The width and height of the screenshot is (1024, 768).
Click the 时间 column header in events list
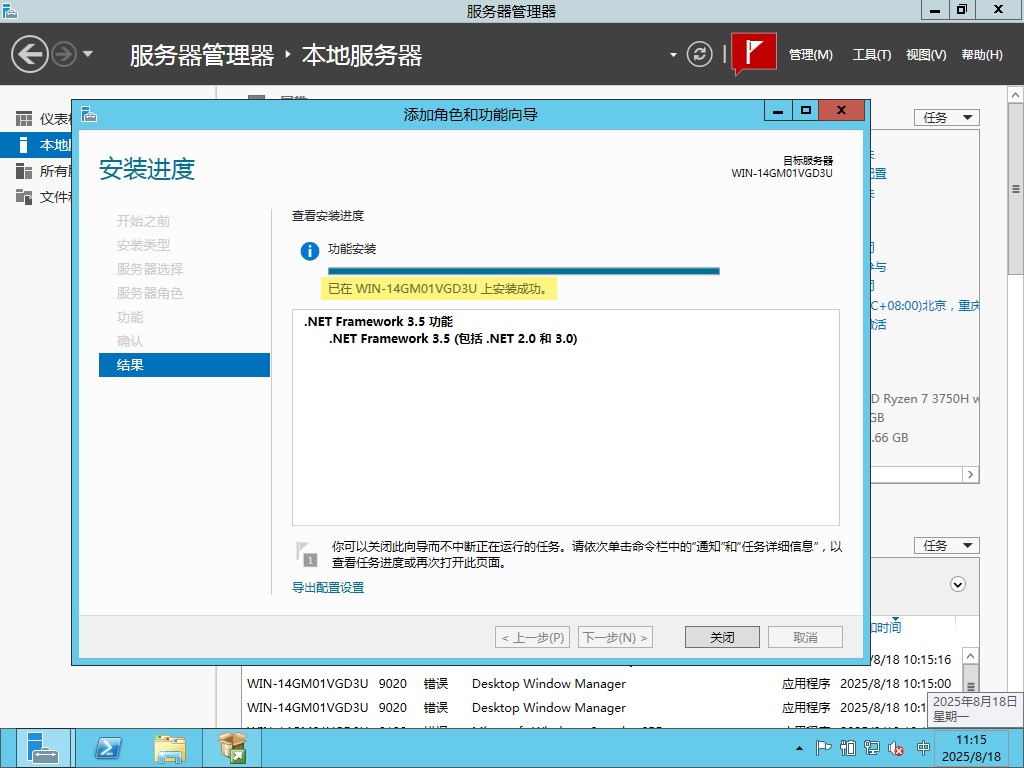pyautogui.click(x=886, y=628)
